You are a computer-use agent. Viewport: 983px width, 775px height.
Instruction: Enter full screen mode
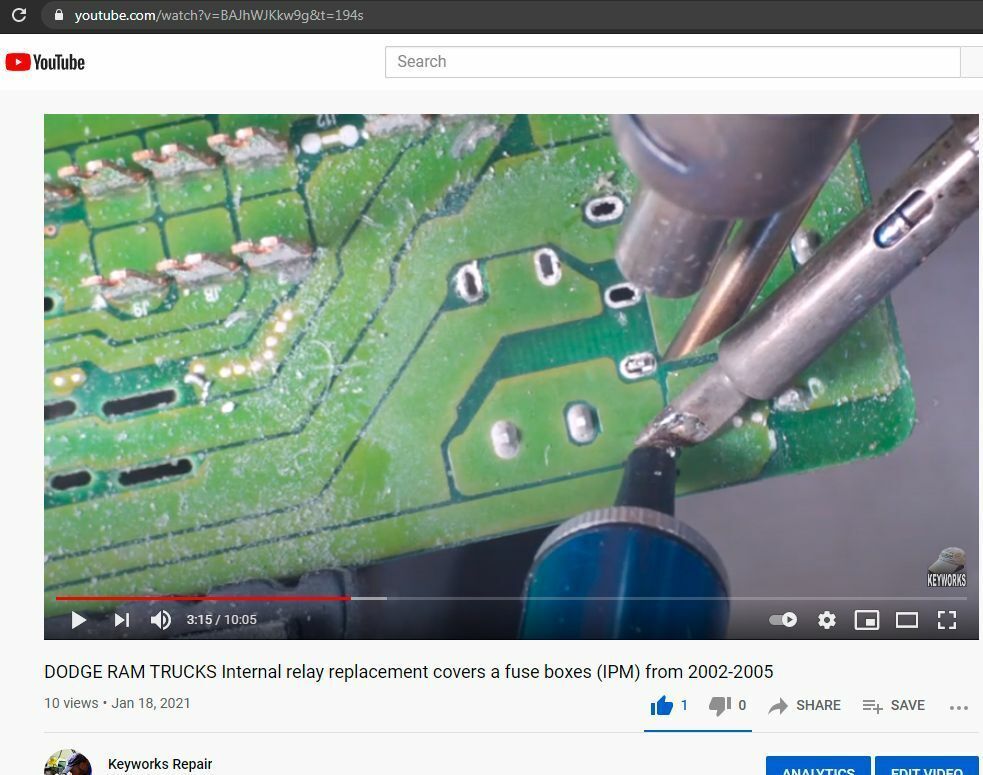[x=946, y=620]
